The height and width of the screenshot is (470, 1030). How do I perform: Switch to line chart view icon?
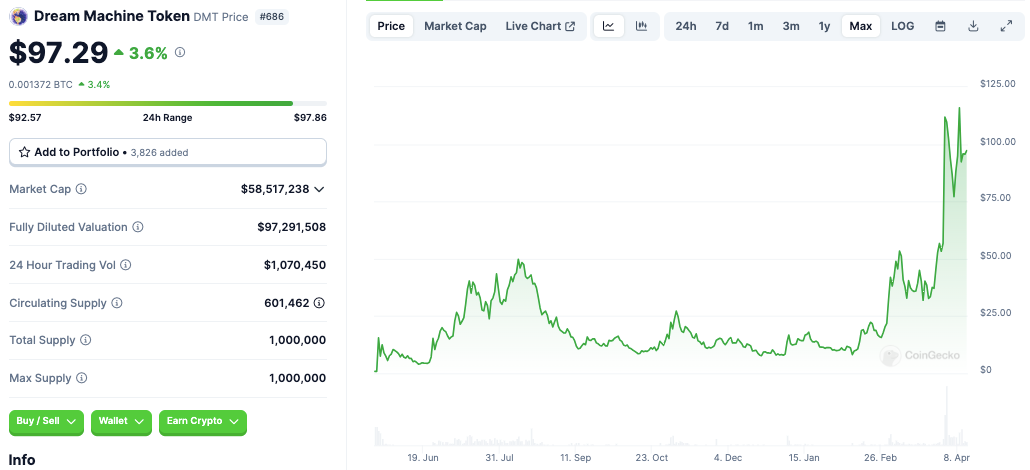609,26
